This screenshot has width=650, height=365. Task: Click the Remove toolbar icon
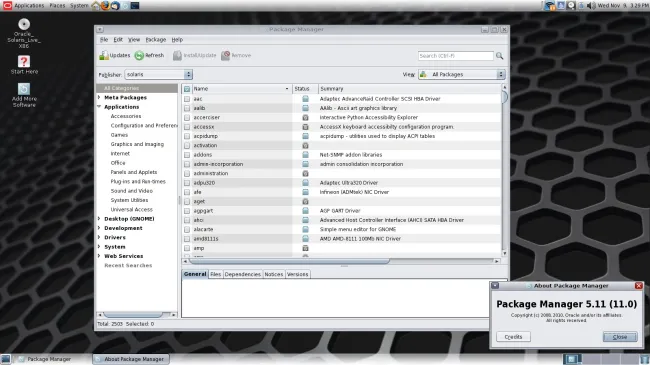pyautogui.click(x=226, y=55)
